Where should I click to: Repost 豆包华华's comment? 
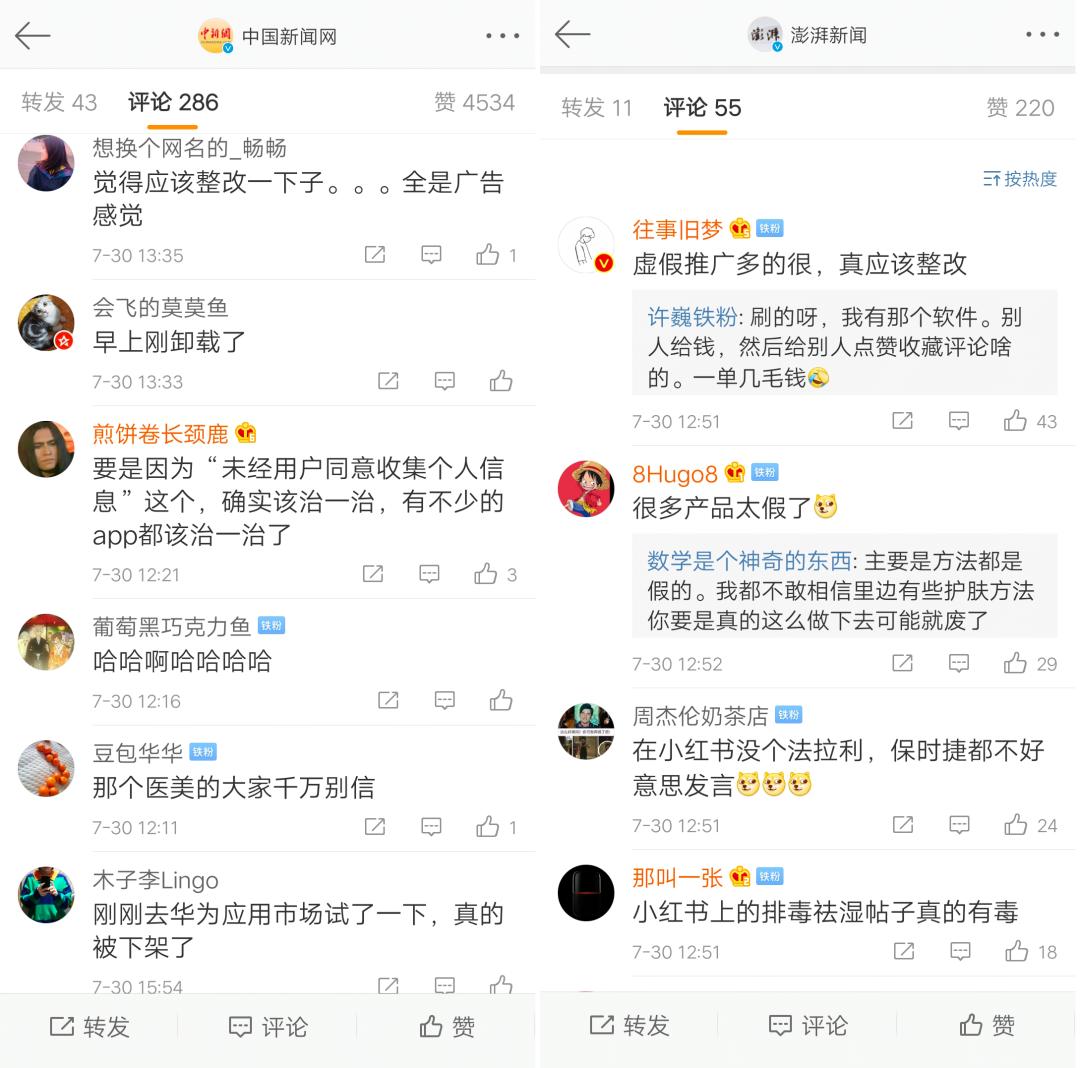[x=375, y=826]
